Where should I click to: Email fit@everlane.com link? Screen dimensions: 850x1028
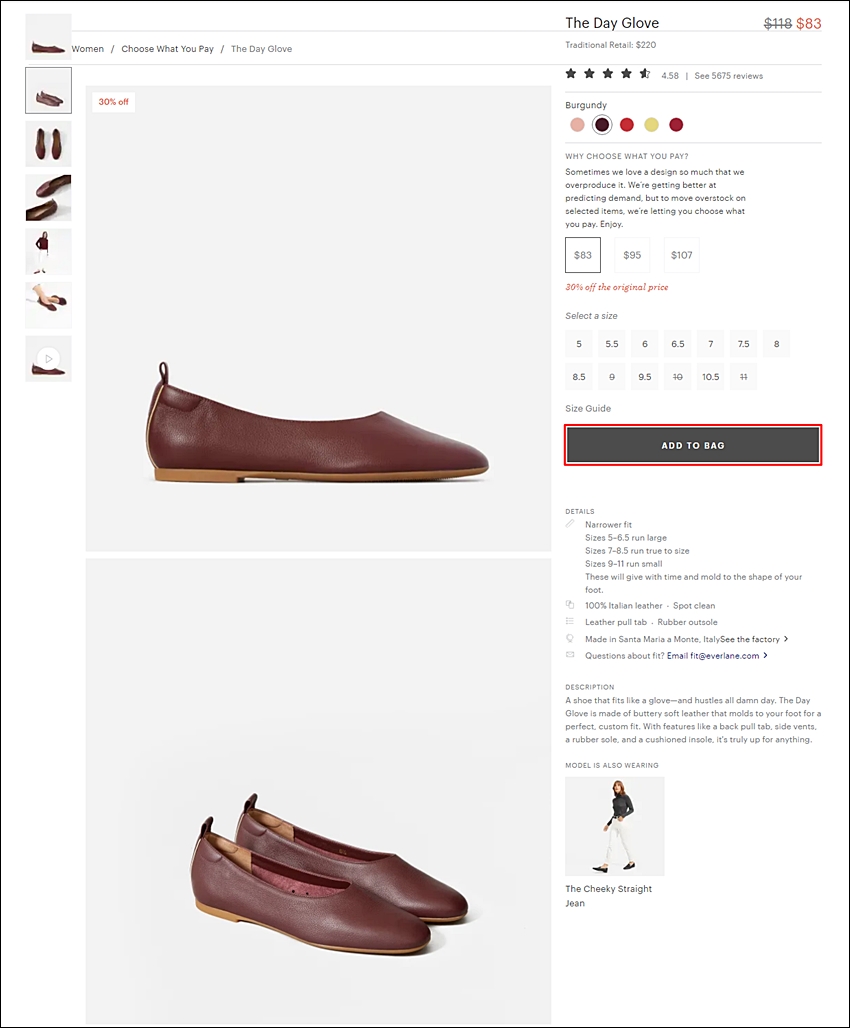[x=713, y=655]
